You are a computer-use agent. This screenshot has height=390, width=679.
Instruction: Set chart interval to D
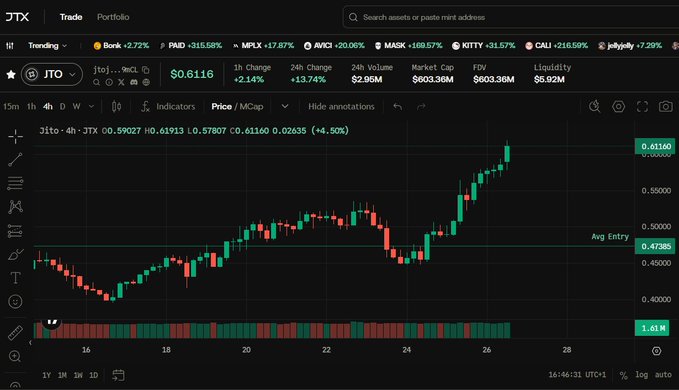pos(63,106)
